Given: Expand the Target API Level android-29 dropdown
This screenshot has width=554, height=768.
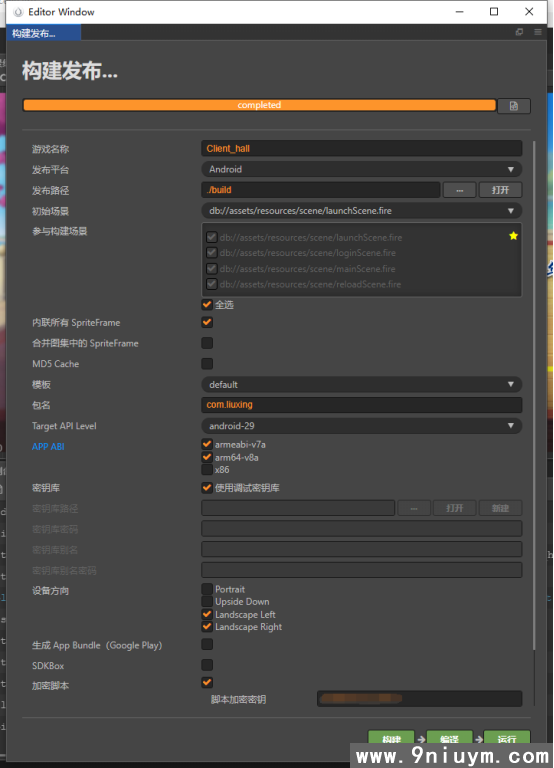Looking at the screenshot, I should tap(361, 426).
